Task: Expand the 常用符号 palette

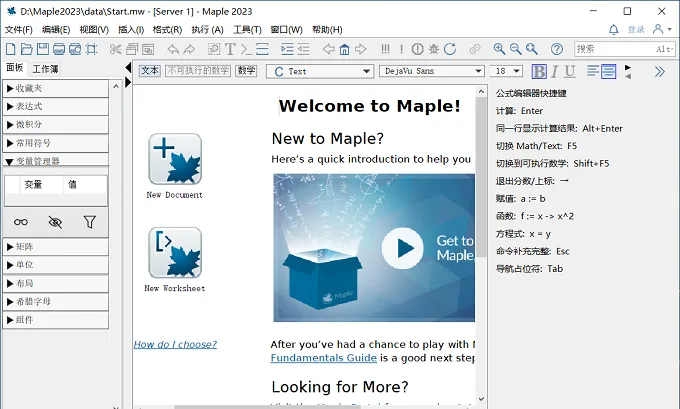Action: (56, 143)
